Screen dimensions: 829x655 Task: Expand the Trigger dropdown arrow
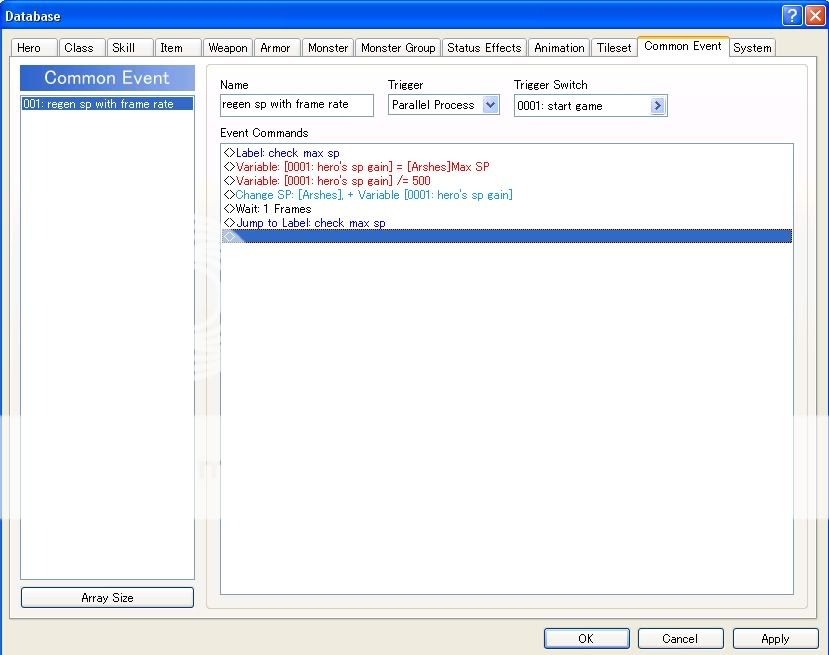(490, 105)
